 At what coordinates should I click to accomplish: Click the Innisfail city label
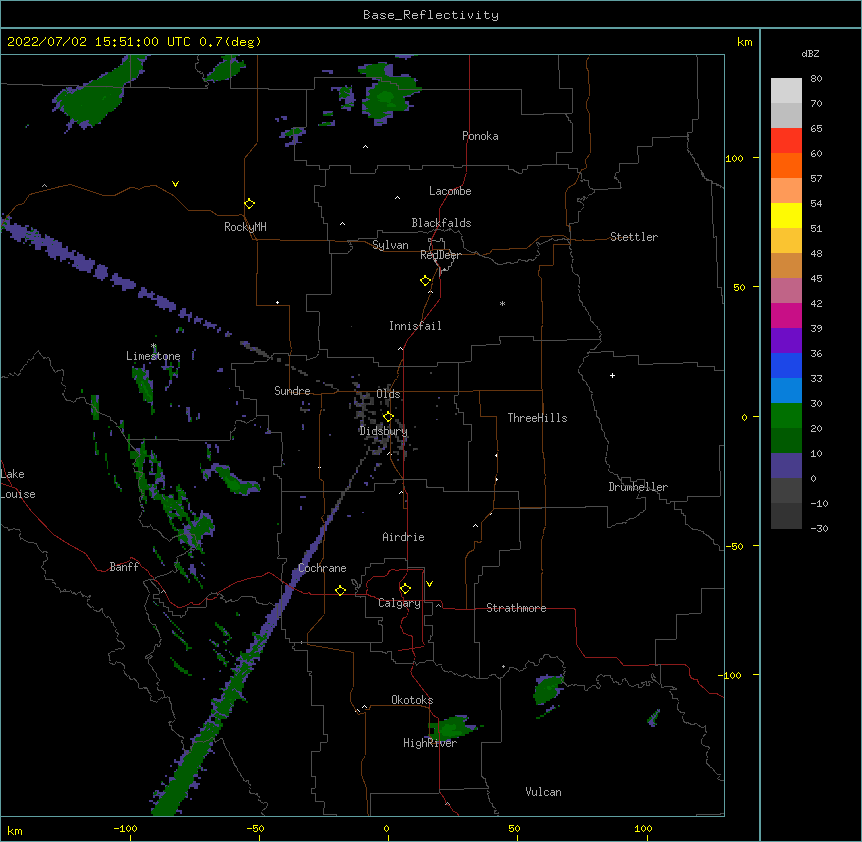415,326
